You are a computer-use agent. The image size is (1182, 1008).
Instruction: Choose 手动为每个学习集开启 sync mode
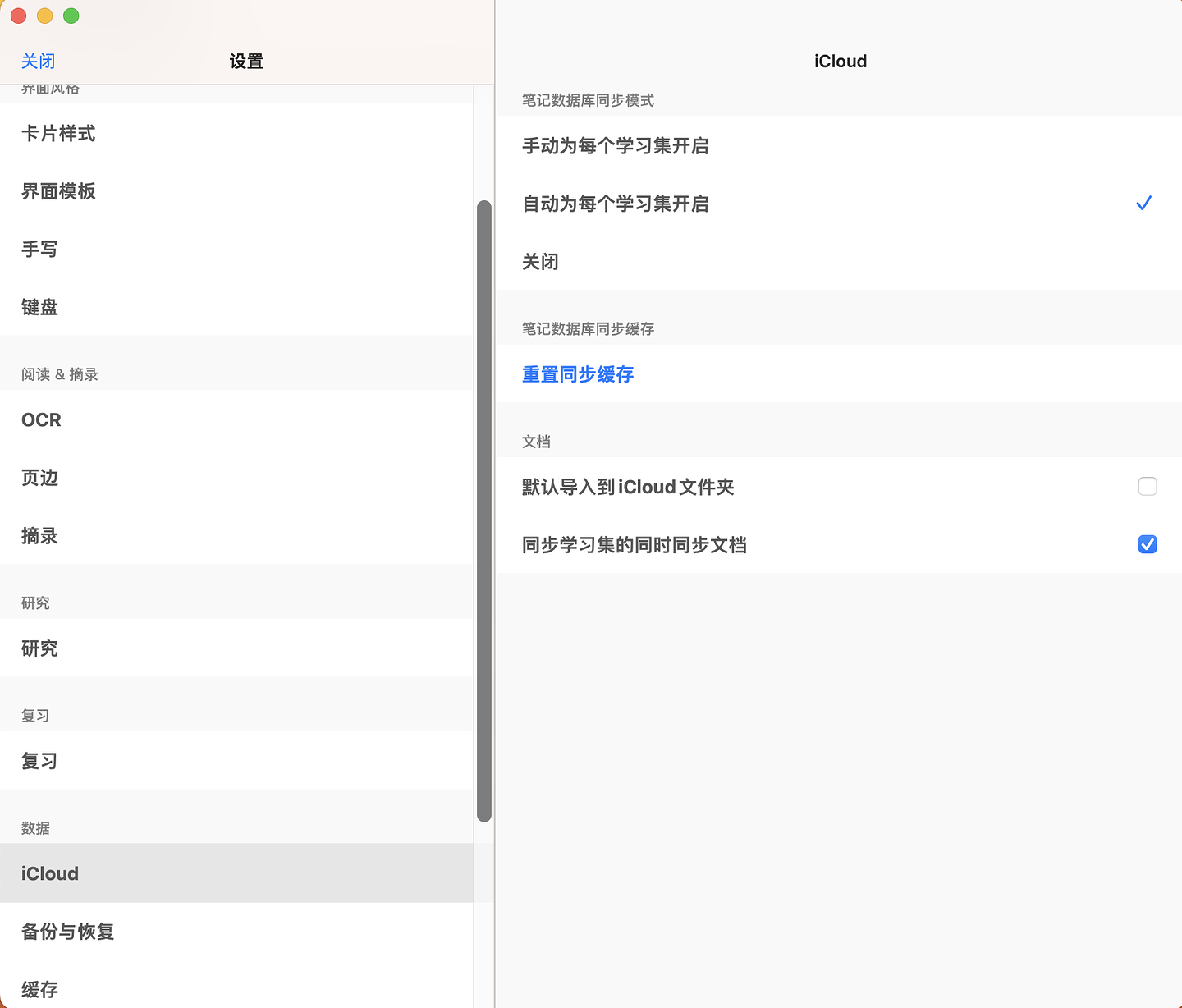click(839, 145)
